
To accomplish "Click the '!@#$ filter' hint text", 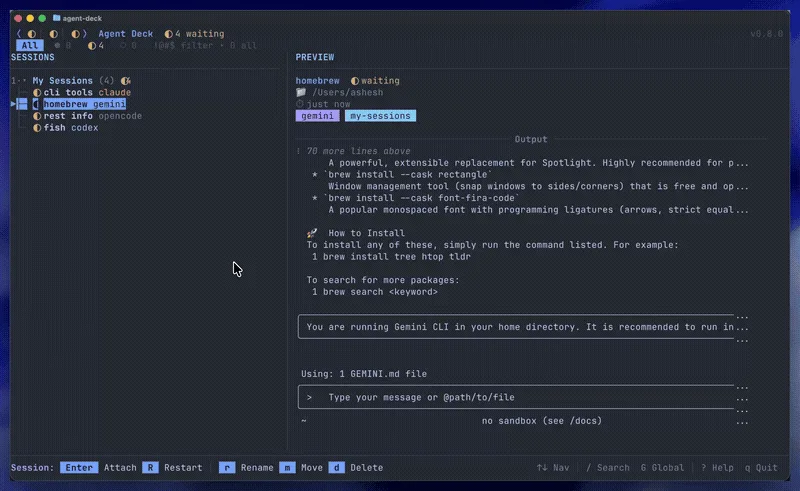I will tap(183, 45).
